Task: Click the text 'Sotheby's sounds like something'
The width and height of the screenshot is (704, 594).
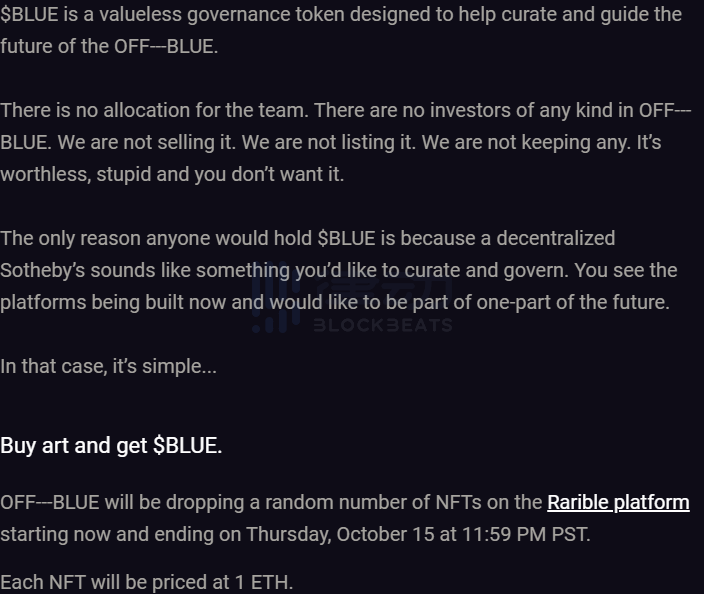Action: (145, 270)
